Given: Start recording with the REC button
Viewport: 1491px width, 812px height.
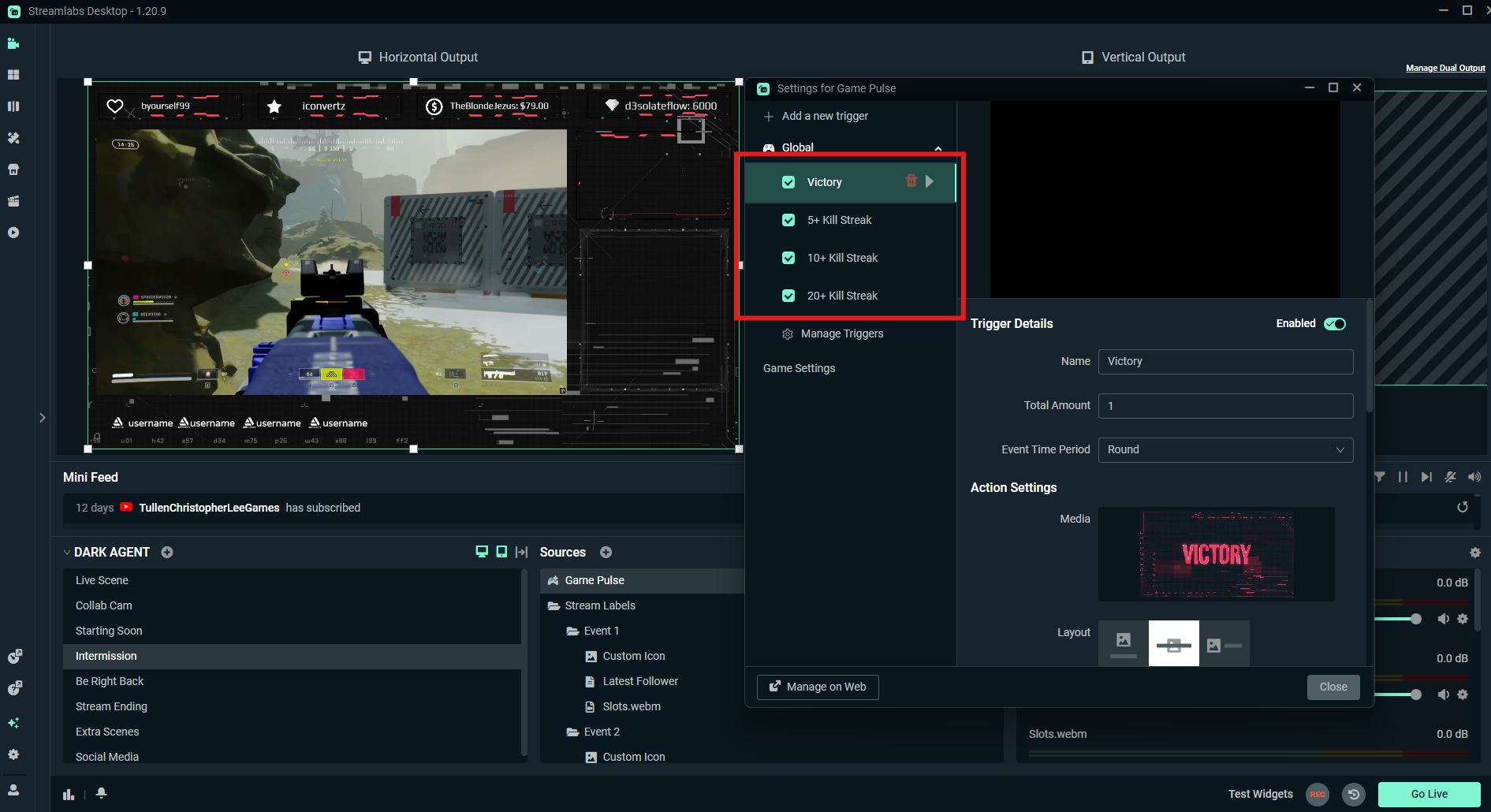Looking at the screenshot, I should [1318, 794].
